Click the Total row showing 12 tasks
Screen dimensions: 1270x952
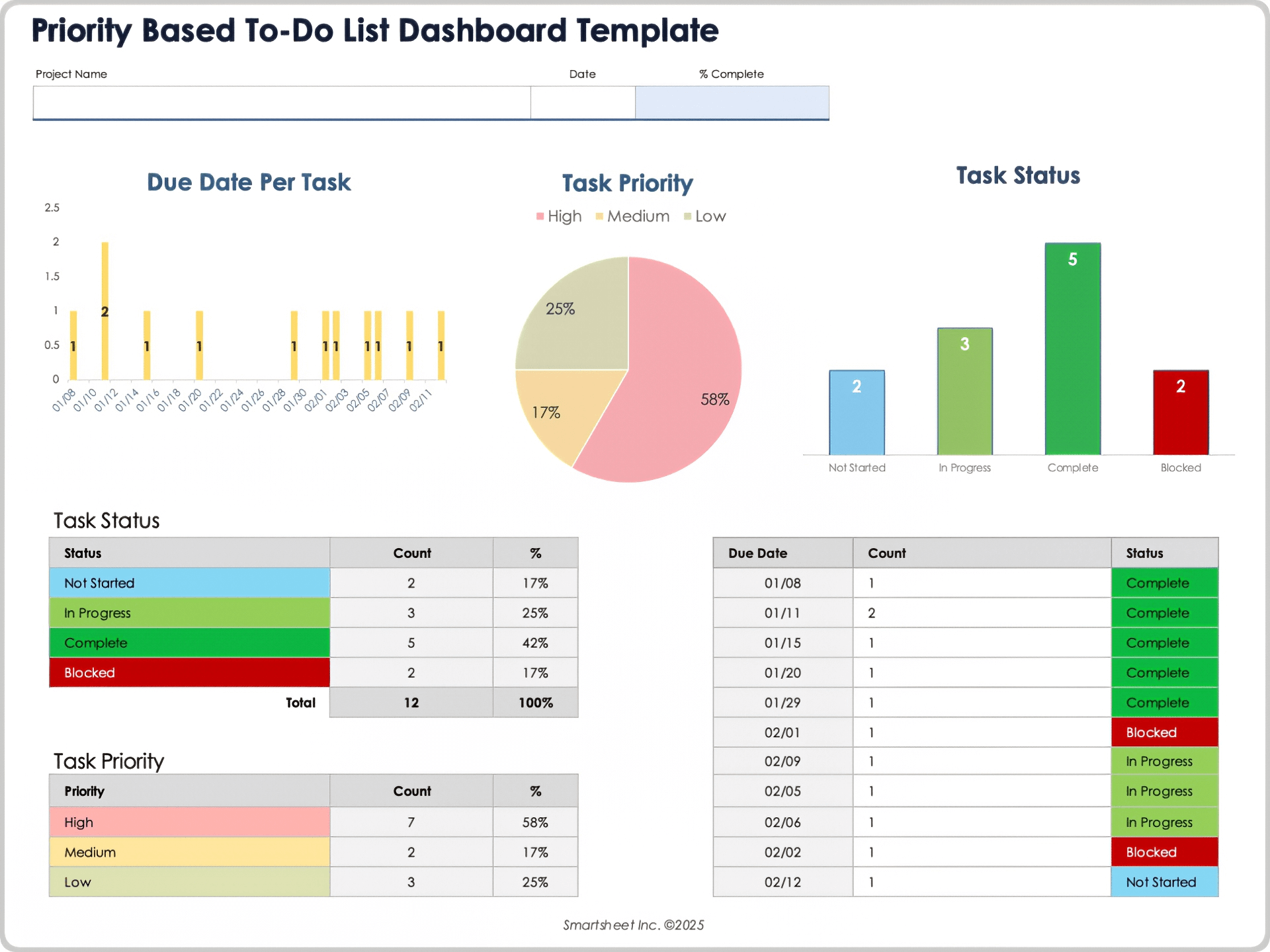click(411, 702)
